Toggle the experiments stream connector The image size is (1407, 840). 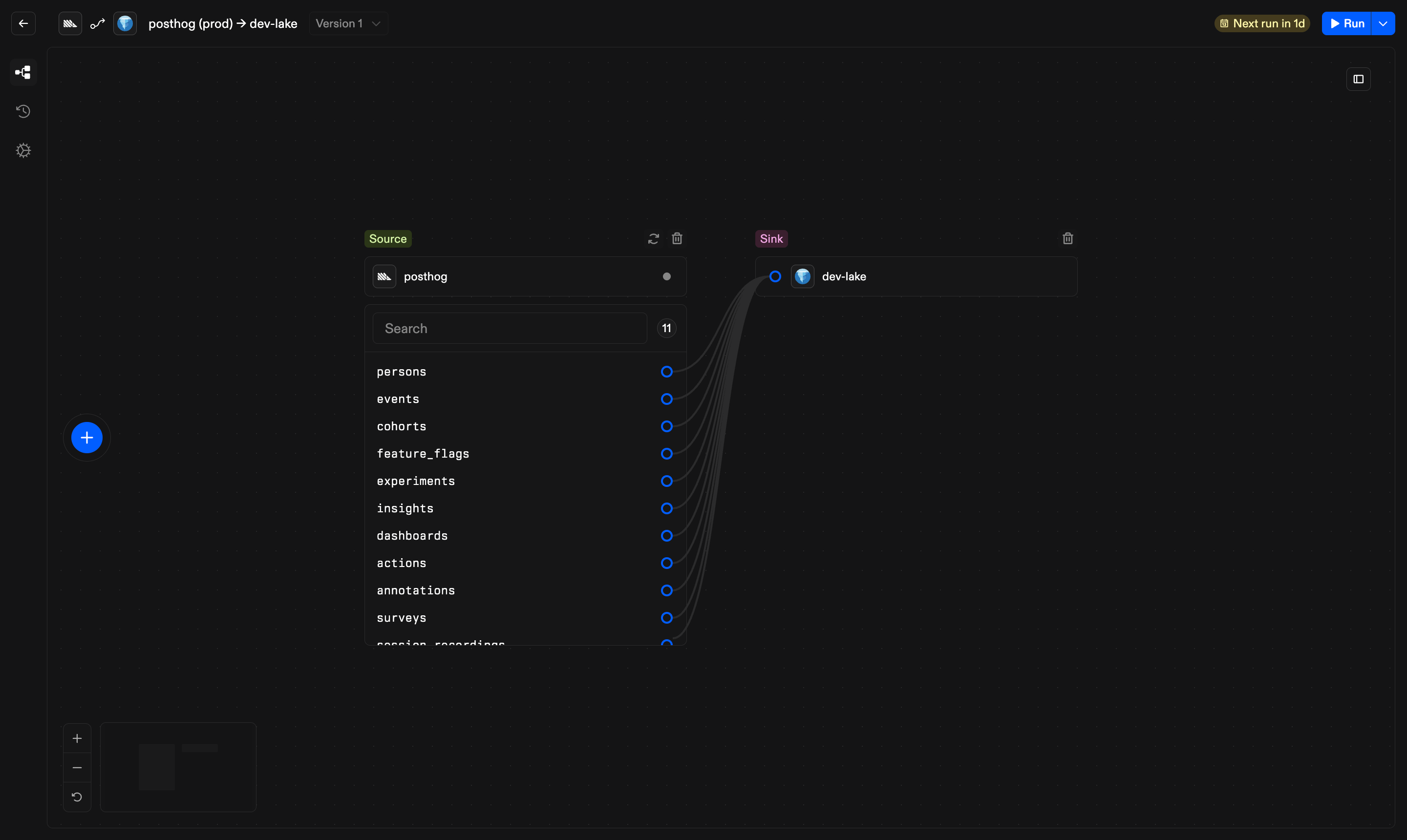click(x=667, y=481)
